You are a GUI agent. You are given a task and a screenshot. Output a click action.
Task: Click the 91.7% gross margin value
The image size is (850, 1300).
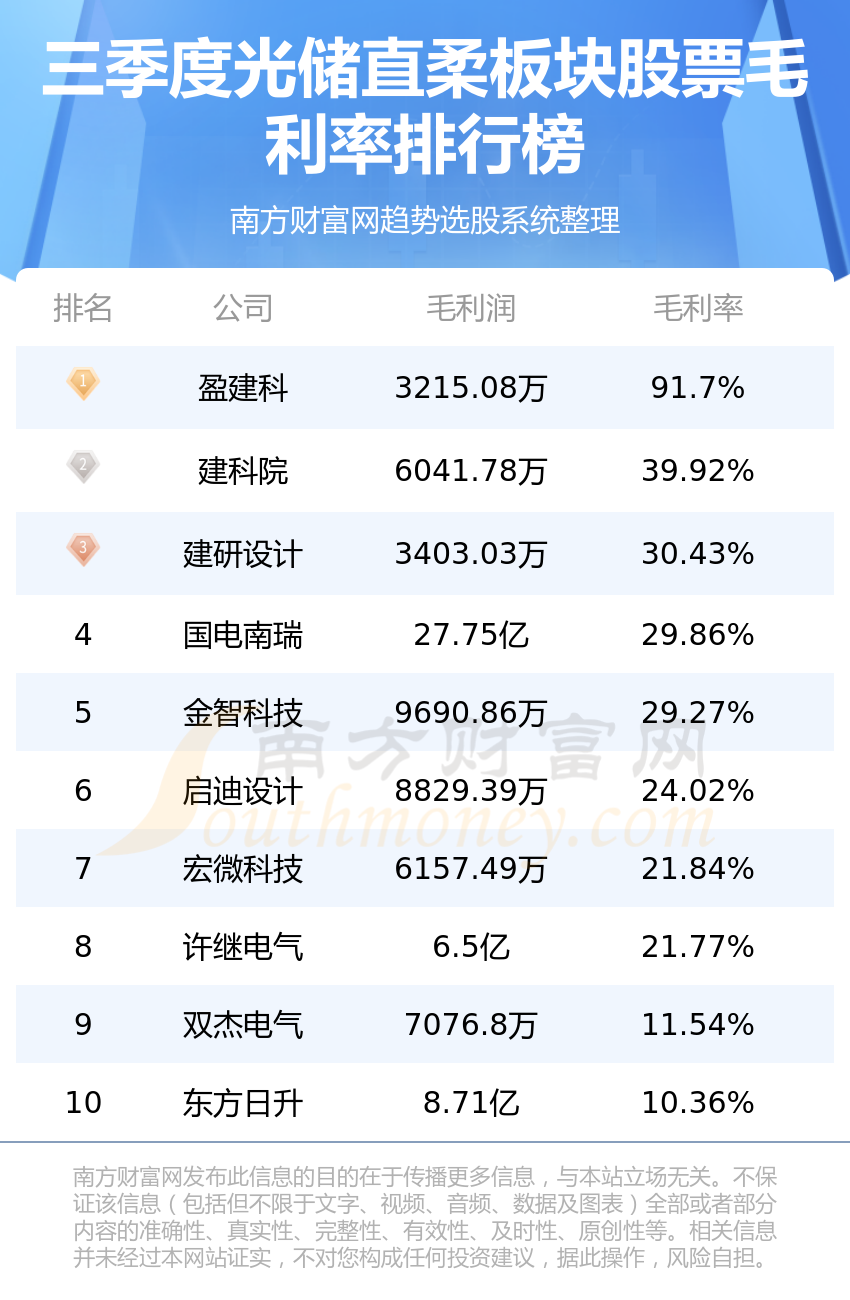tap(698, 388)
